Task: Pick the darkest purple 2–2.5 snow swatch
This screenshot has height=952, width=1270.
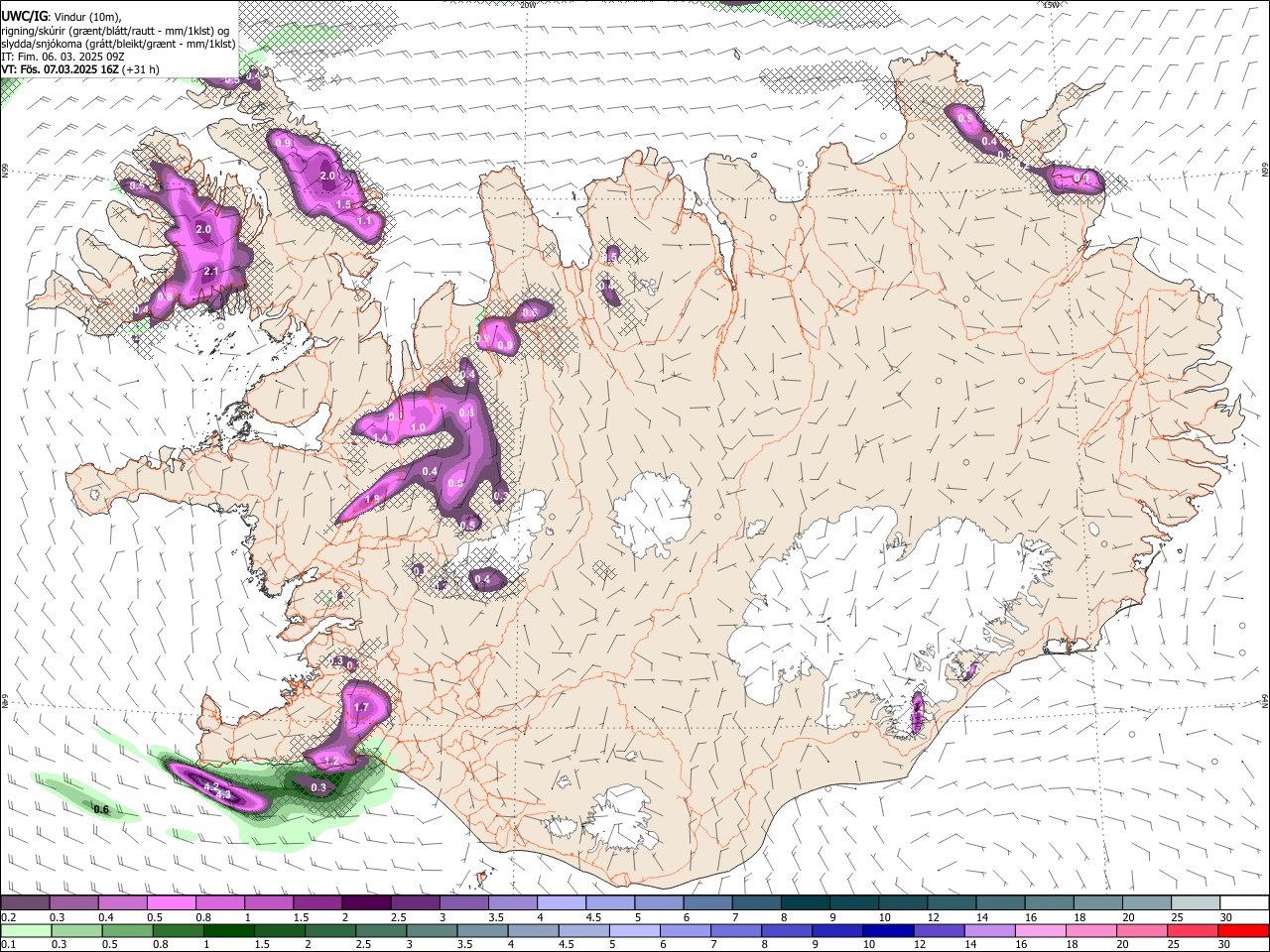Action: pyautogui.click(x=366, y=902)
